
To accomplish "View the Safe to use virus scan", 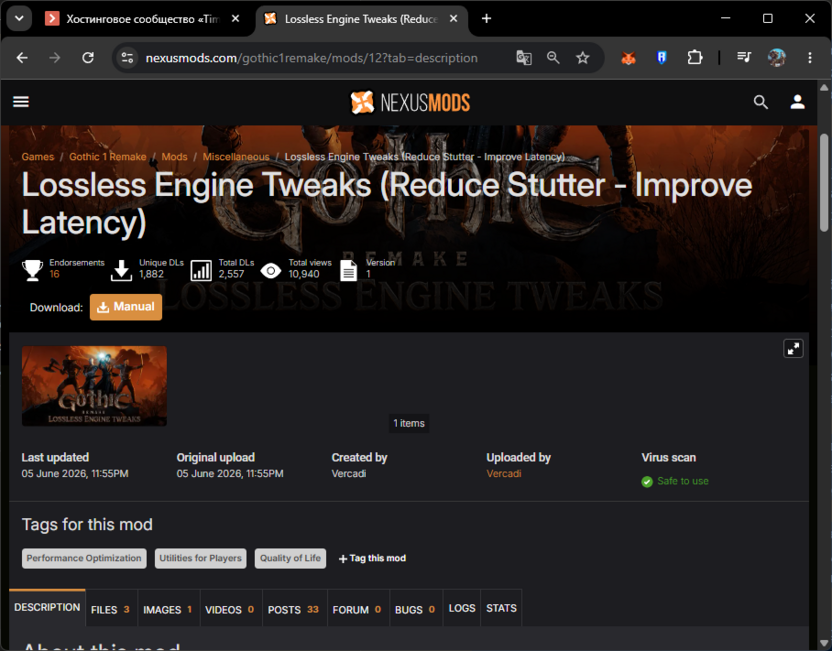I will pos(675,481).
